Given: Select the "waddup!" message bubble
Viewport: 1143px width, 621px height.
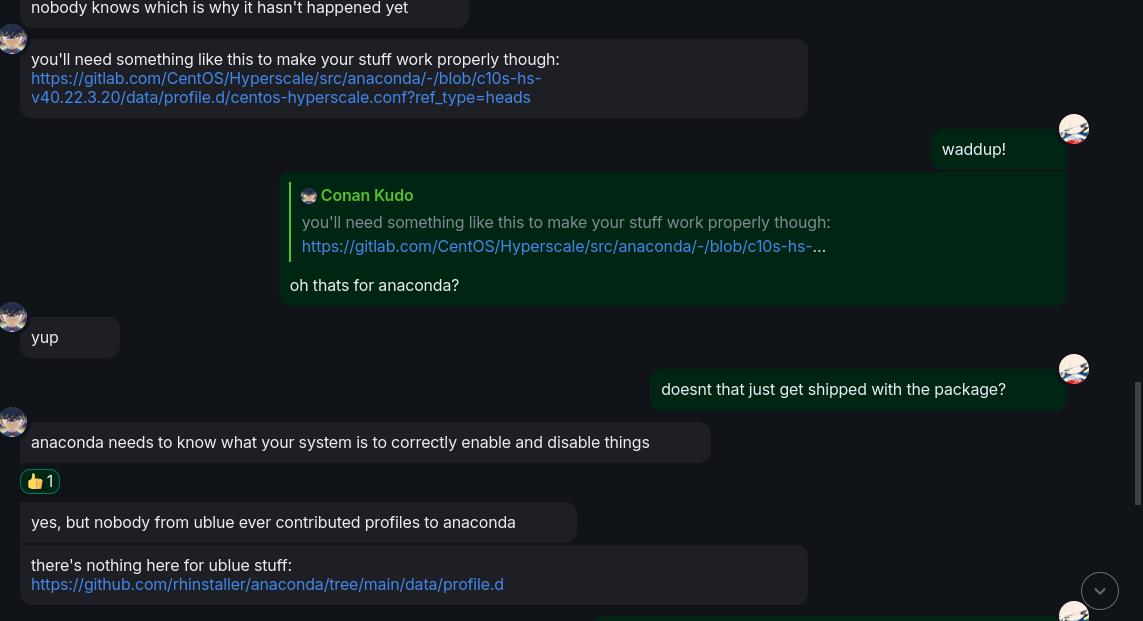Looking at the screenshot, I should 974,150.
